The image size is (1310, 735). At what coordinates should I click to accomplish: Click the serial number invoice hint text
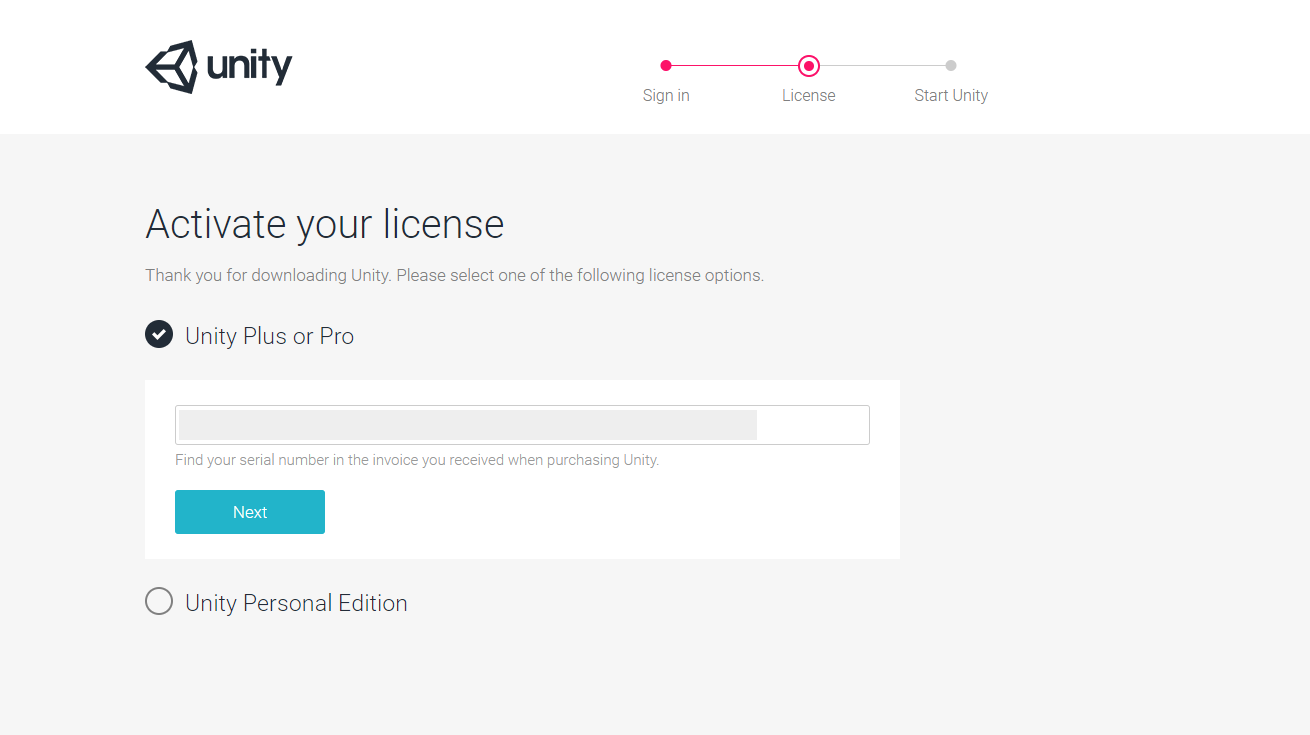coord(417,461)
